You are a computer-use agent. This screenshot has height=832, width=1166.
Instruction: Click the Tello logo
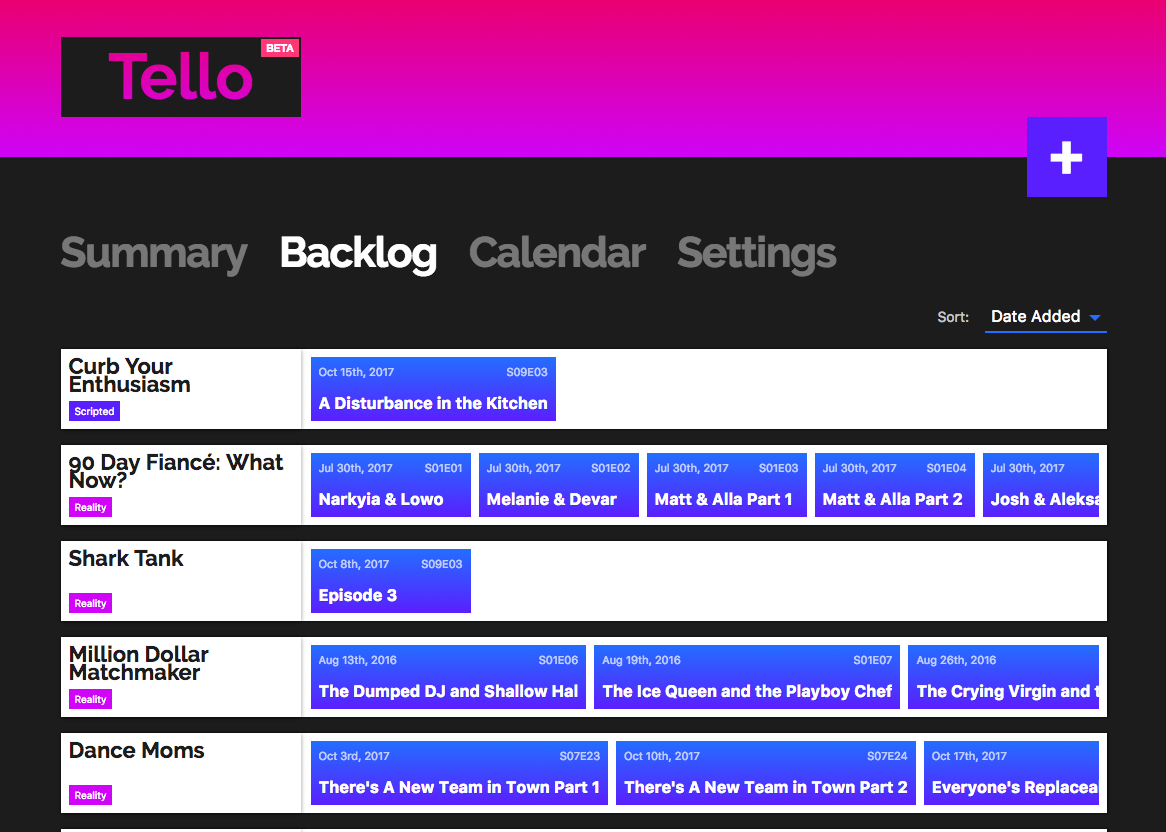pyautogui.click(x=180, y=77)
